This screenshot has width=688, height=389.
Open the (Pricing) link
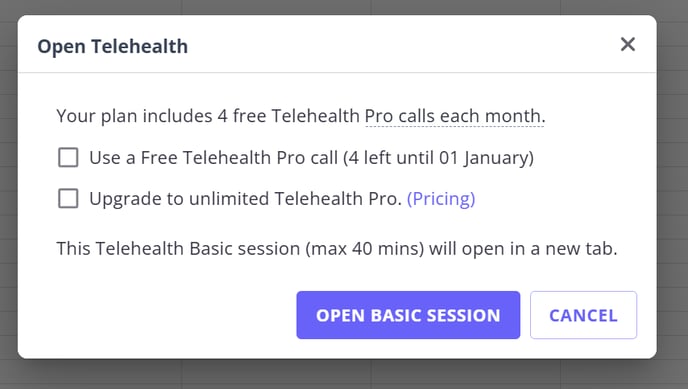point(441,199)
